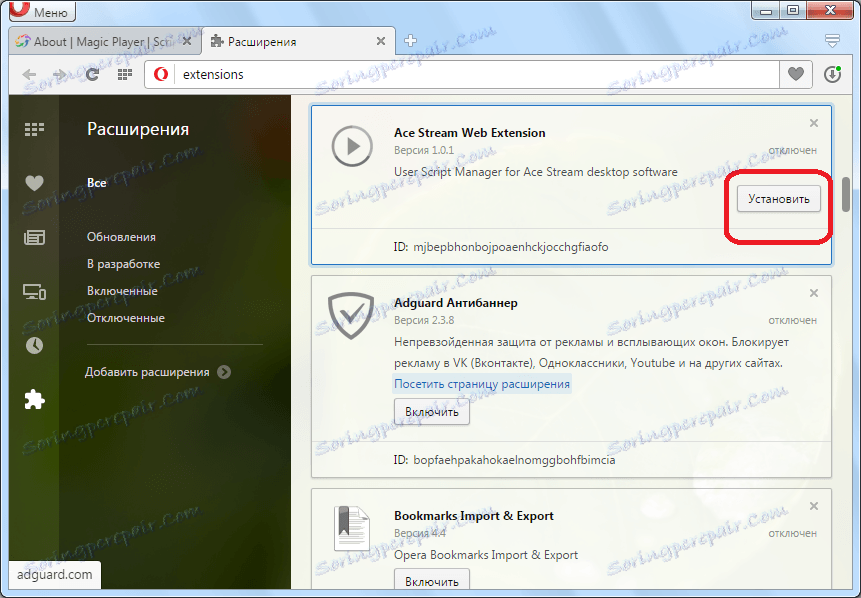This screenshot has height=598, width=861.
Task: Remove Adguard Антибаннер with its X
Action: [814, 293]
